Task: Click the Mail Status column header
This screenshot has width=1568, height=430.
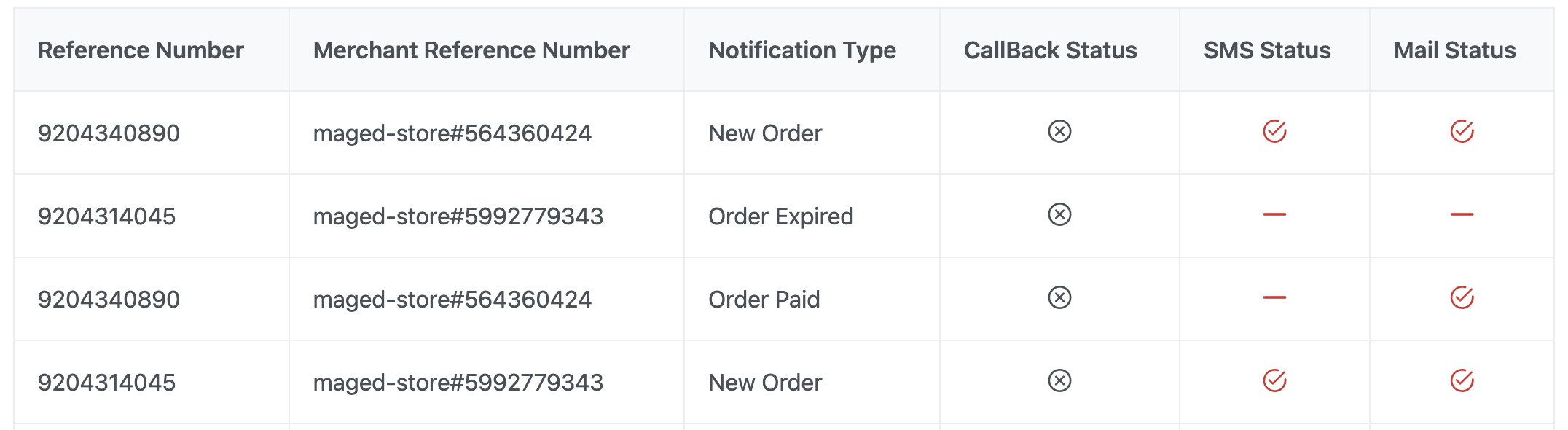Action: (x=1454, y=50)
